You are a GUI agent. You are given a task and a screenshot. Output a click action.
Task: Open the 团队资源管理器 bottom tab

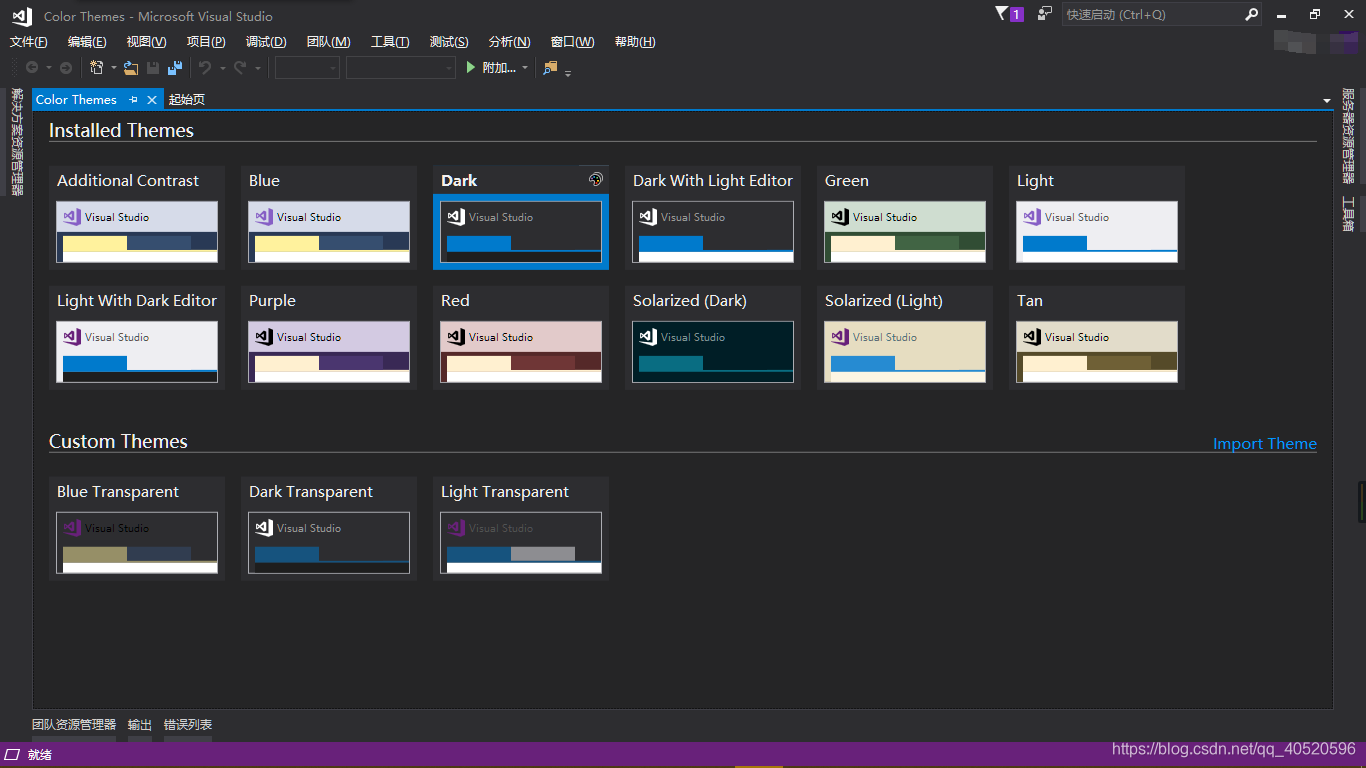tap(74, 725)
